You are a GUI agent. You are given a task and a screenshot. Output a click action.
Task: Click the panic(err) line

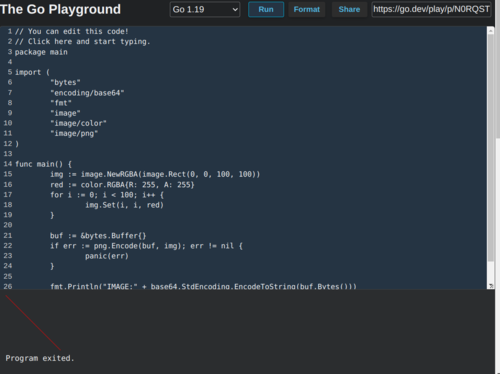click(x=107, y=256)
